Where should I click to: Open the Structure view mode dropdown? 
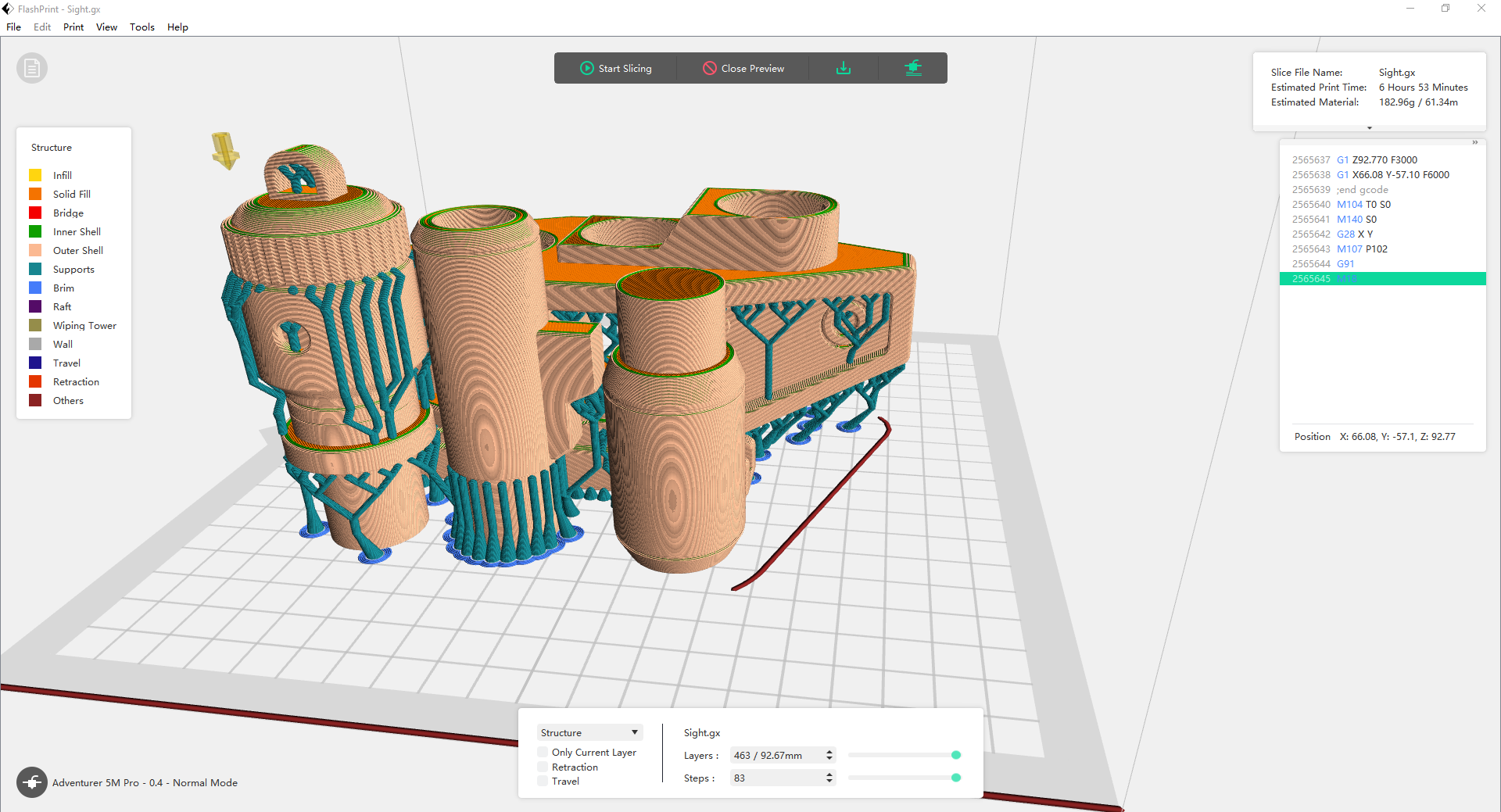pyautogui.click(x=589, y=733)
